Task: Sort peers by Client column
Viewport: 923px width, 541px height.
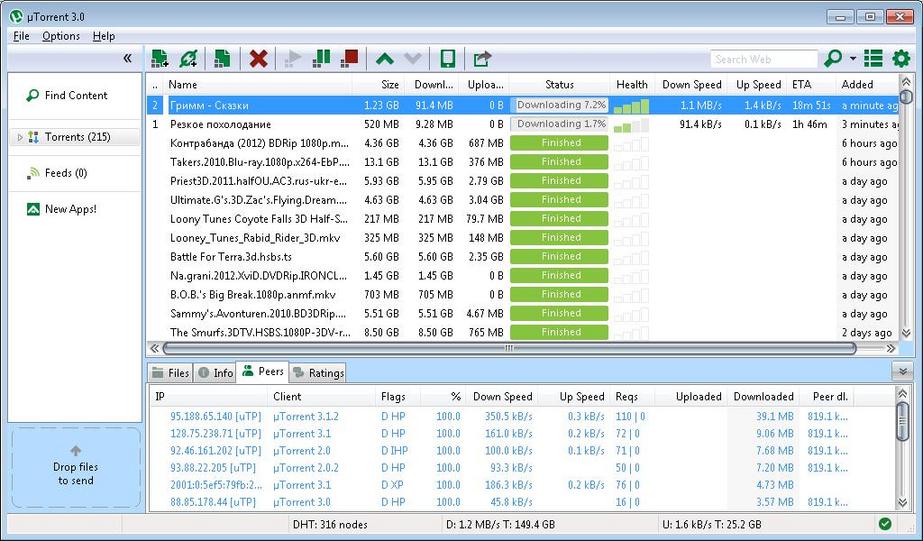Action: (321, 397)
